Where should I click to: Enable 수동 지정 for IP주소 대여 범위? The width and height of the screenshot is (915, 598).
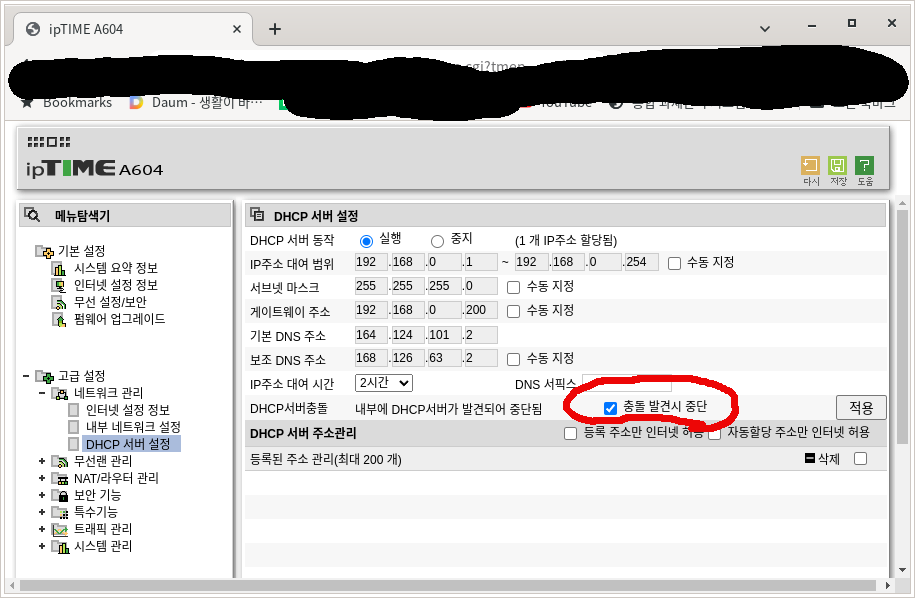[674, 264]
